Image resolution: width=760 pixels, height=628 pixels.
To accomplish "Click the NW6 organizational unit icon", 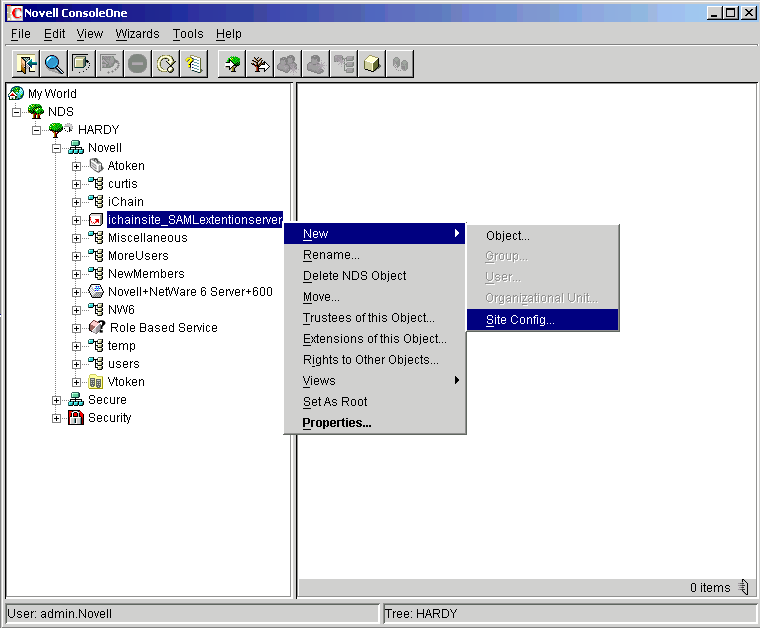I will pos(96,309).
